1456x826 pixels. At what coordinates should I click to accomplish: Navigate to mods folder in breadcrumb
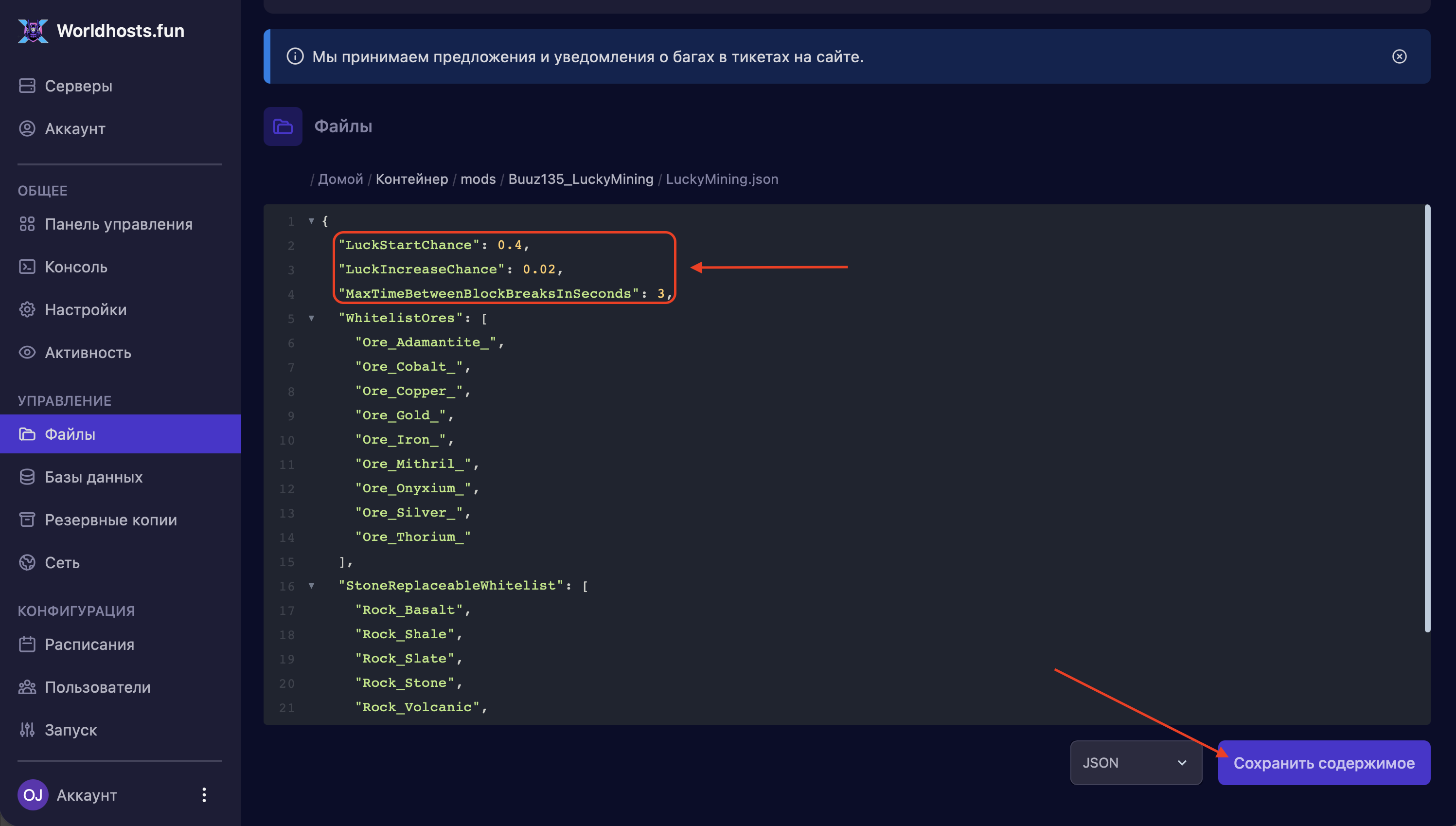tap(478, 180)
